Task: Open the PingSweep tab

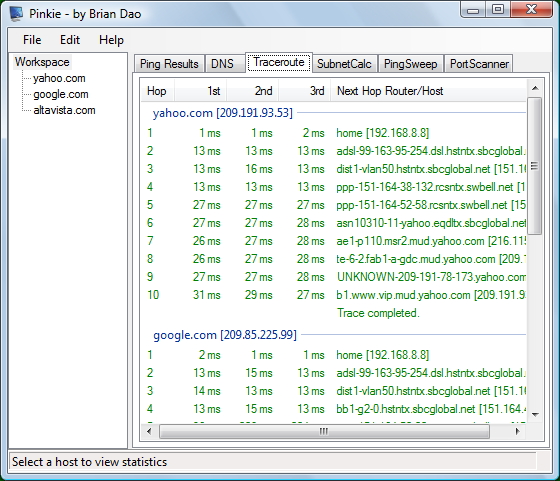Action: point(411,64)
